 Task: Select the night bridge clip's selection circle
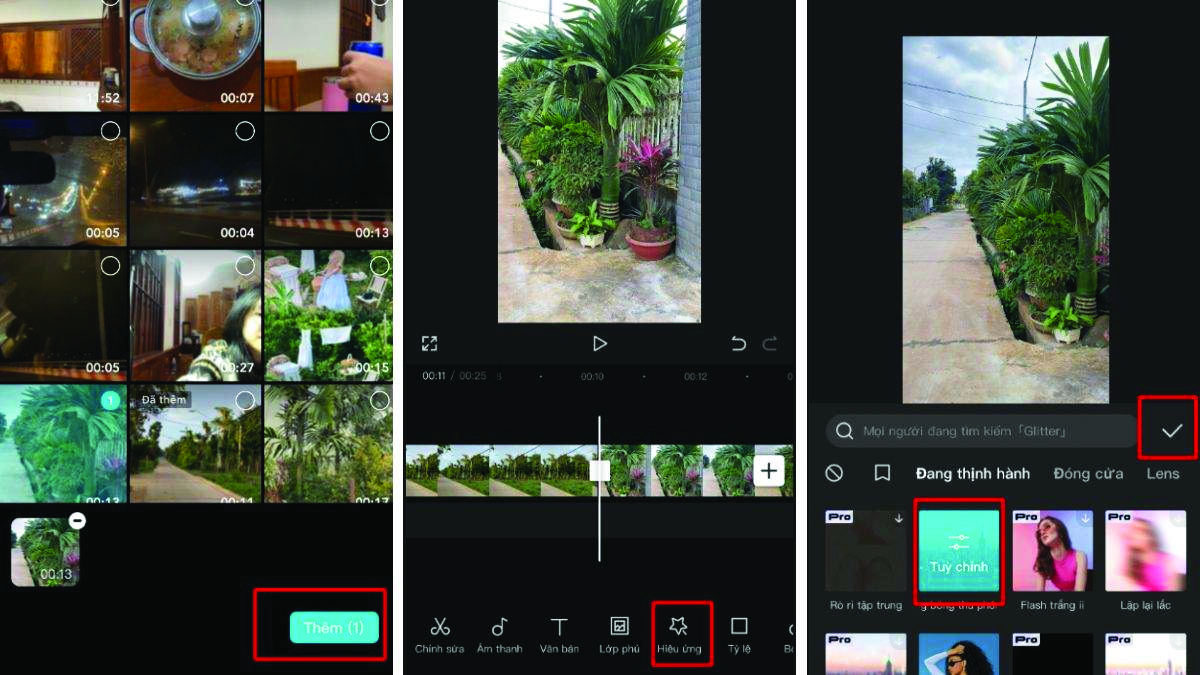pyautogui.click(x=379, y=130)
